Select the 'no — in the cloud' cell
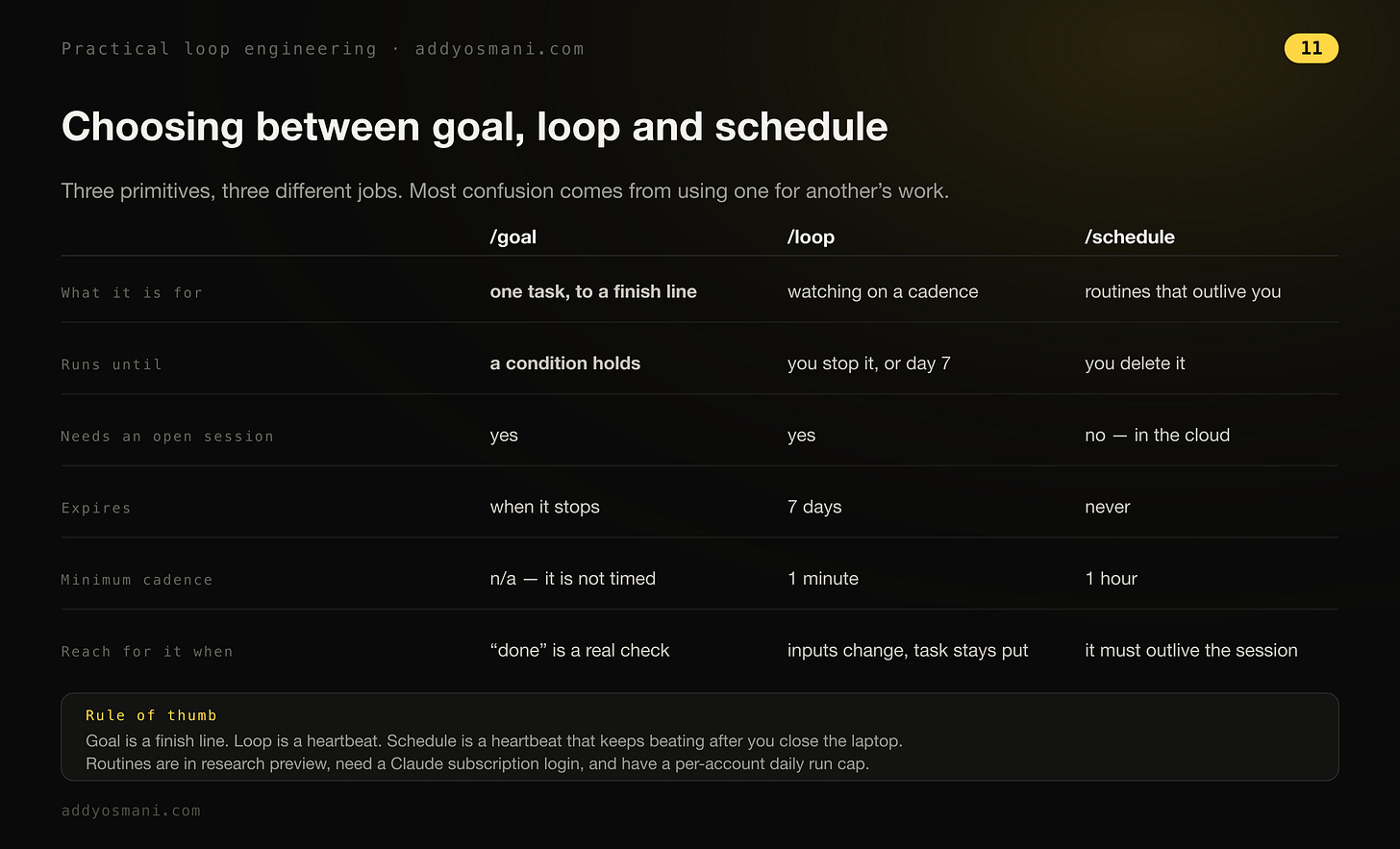Image resolution: width=1400 pixels, height=849 pixels. [1158, 436]
